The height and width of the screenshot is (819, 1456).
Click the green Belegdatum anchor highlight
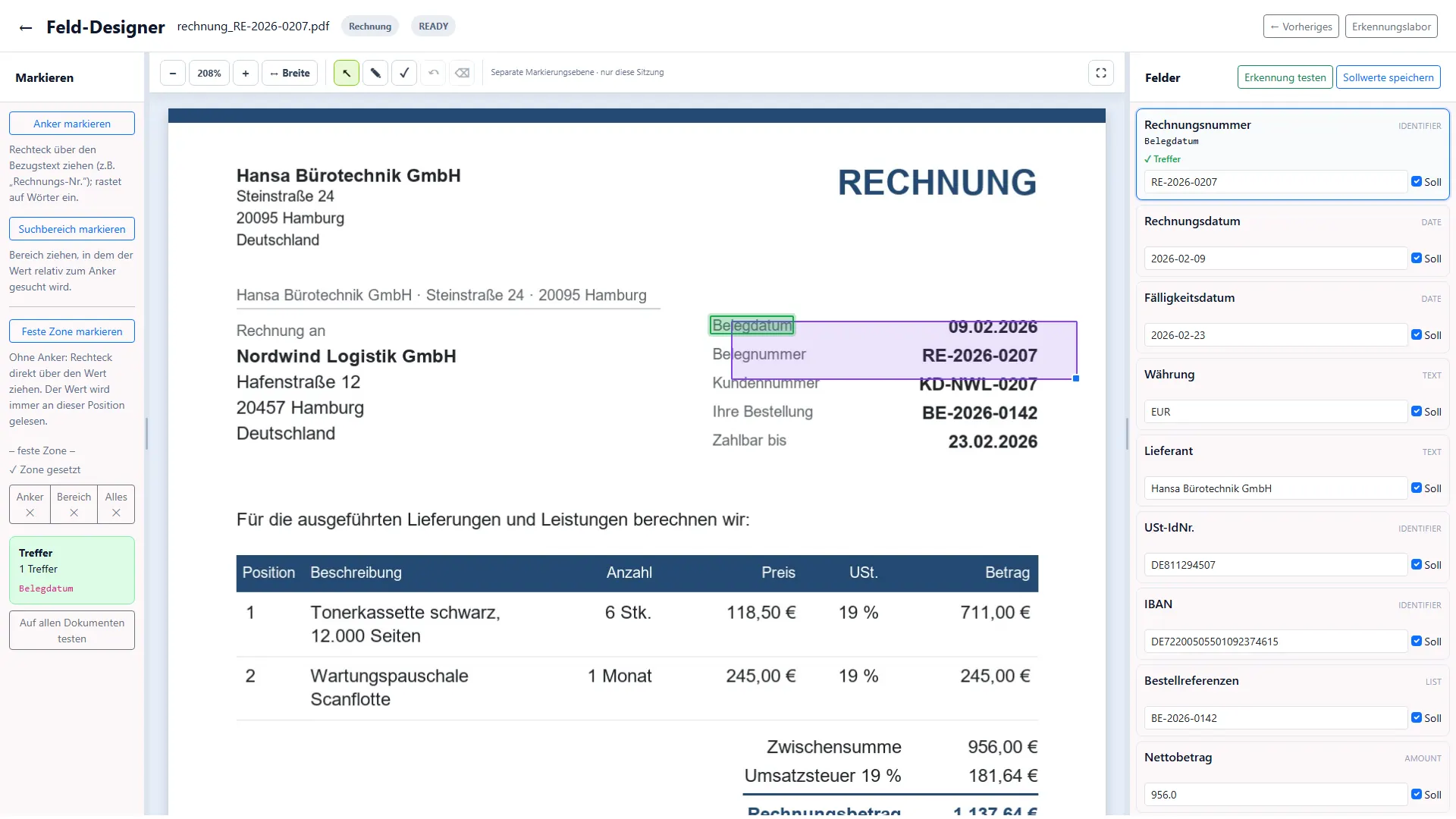click(x=752, y=325)
